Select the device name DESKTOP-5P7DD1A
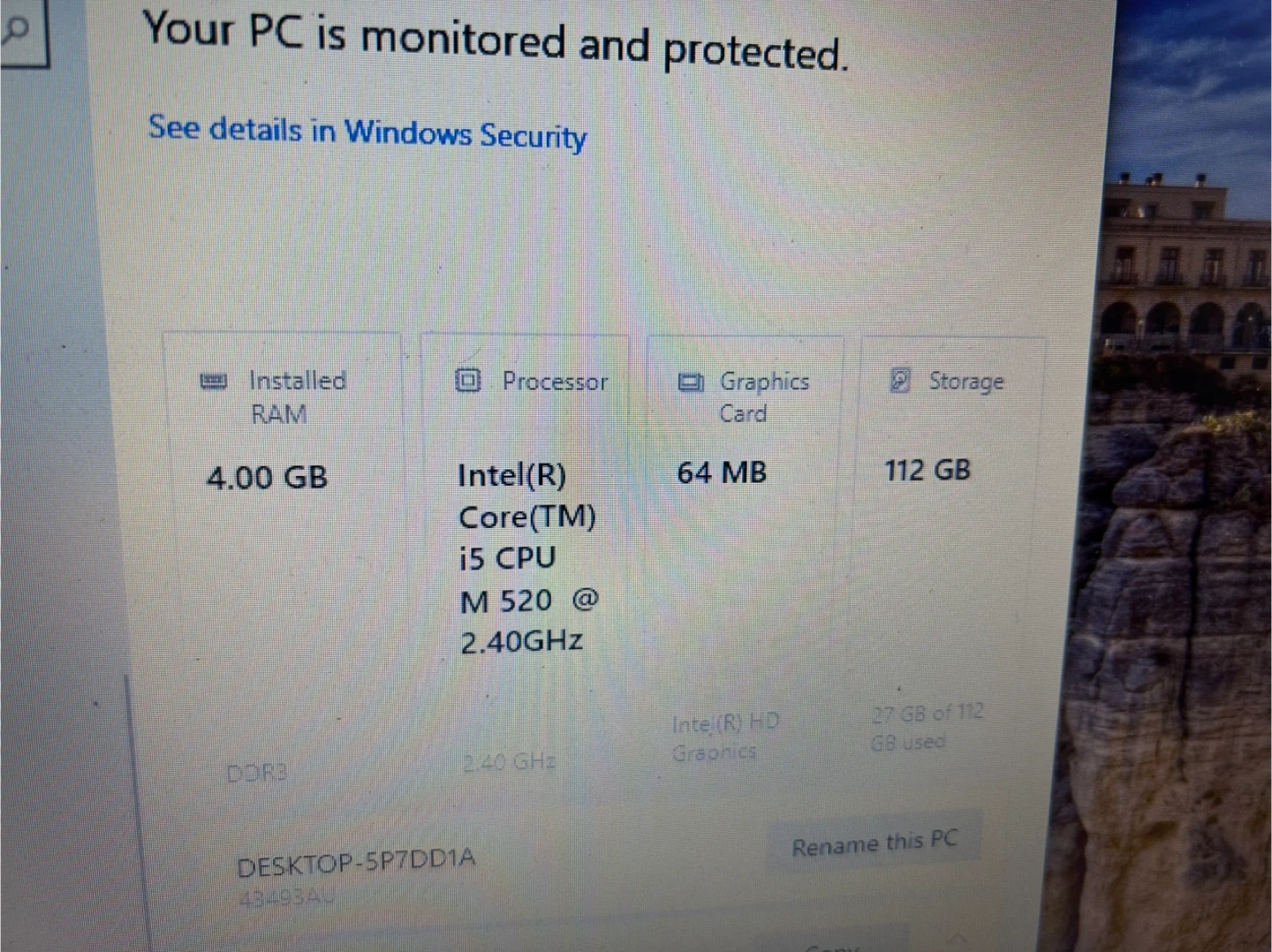The image size is (1272, 952). (x=356, y=862)
